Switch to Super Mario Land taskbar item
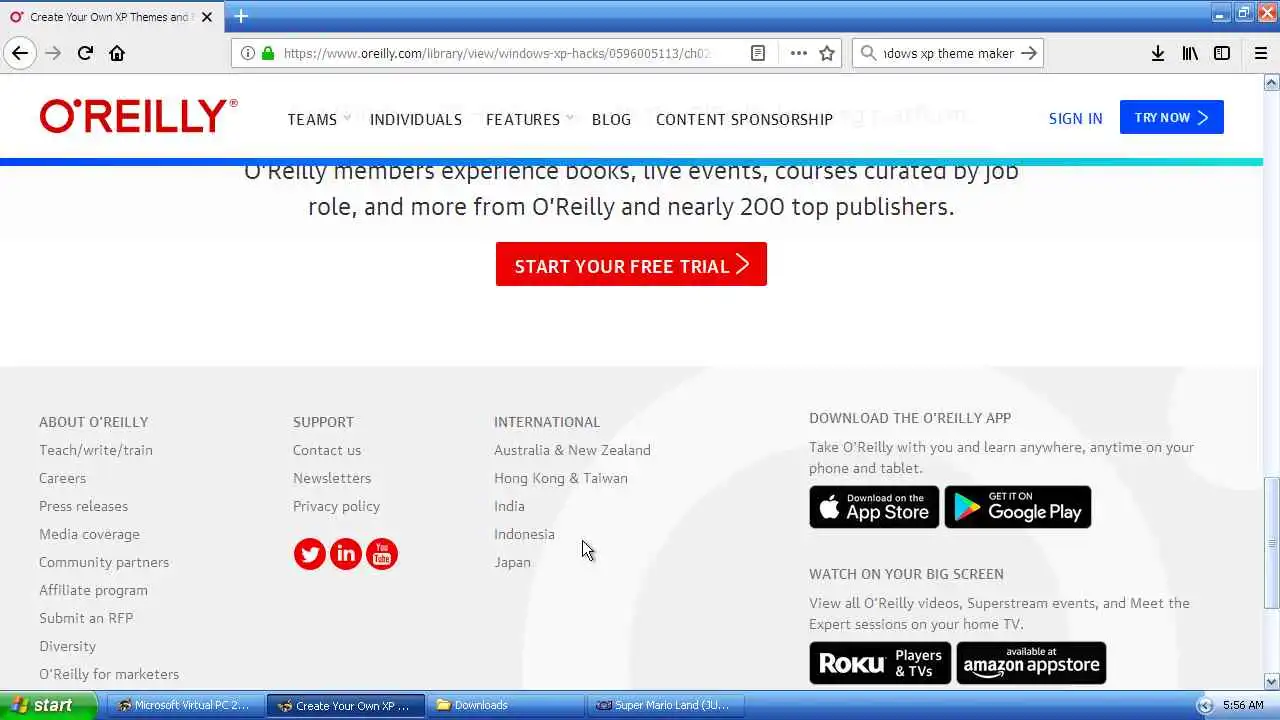This screenshot has height=720, width=1280. click(665, 705)
